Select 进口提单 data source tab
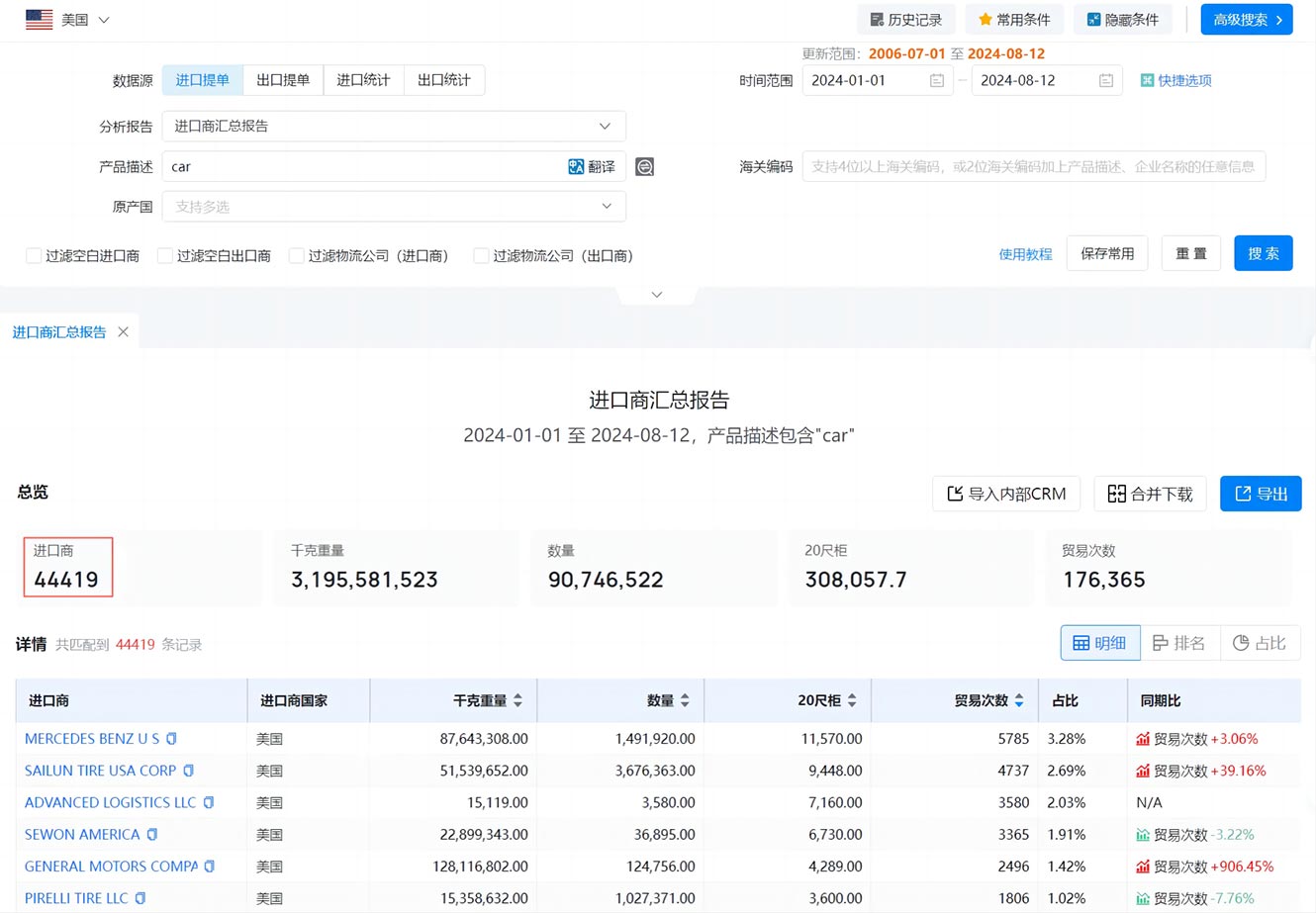The image size is (1316, 913). tap(203, 80)
